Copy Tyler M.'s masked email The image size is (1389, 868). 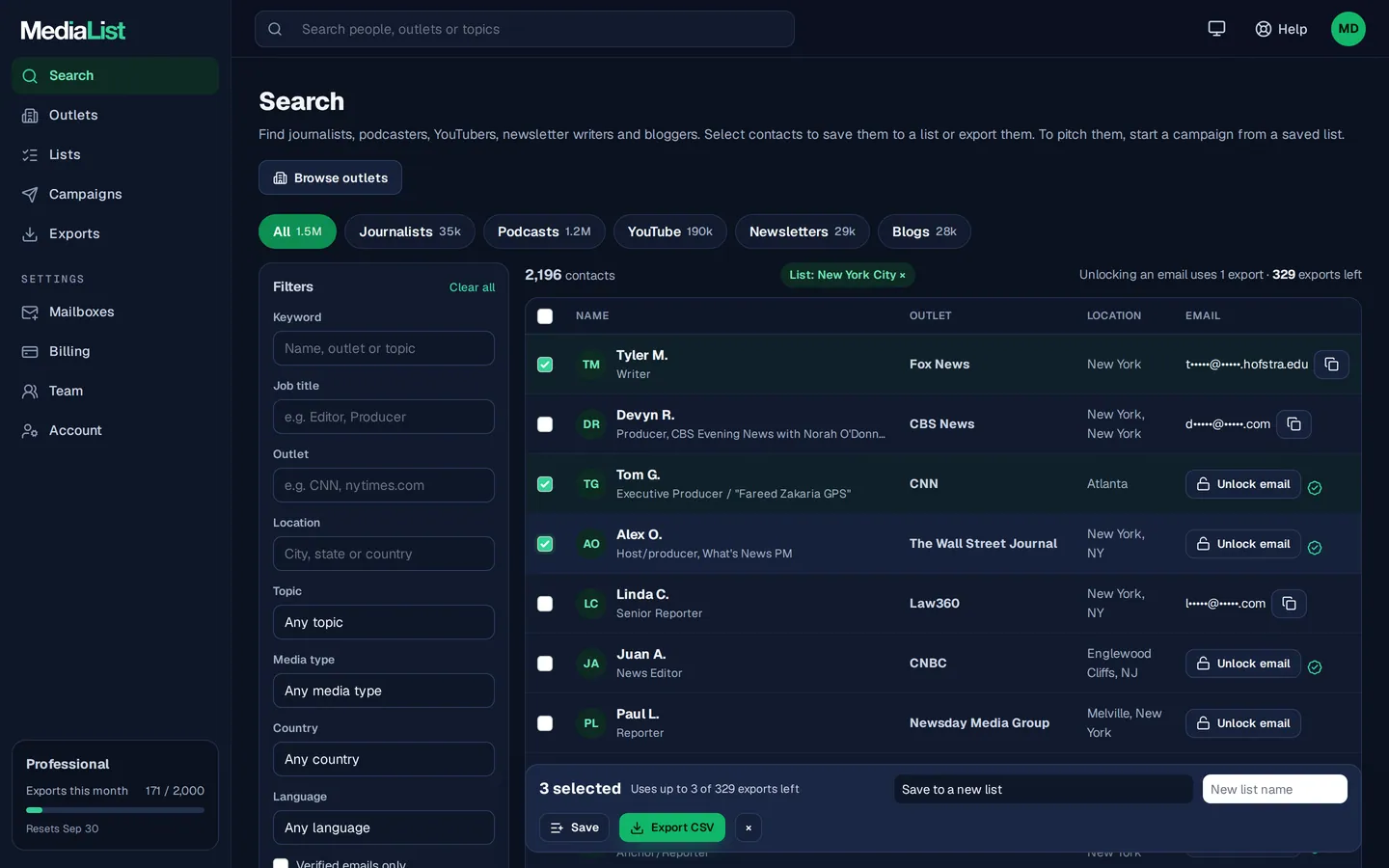1331,365
